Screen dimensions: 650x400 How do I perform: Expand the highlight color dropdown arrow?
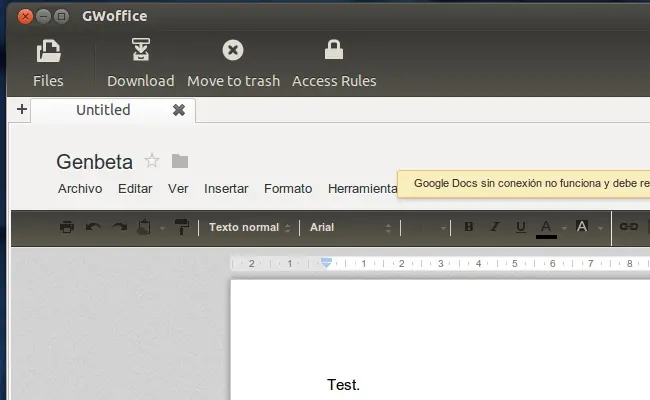600,228
